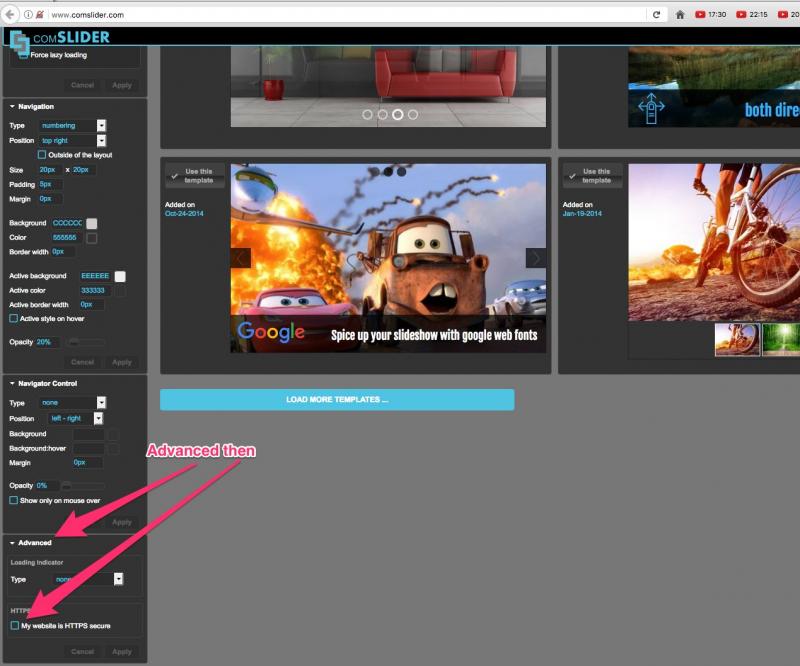This screenshot has height=666, width=800.
Task: Reload the page with the refresh icon
Action: pos(657,14)
